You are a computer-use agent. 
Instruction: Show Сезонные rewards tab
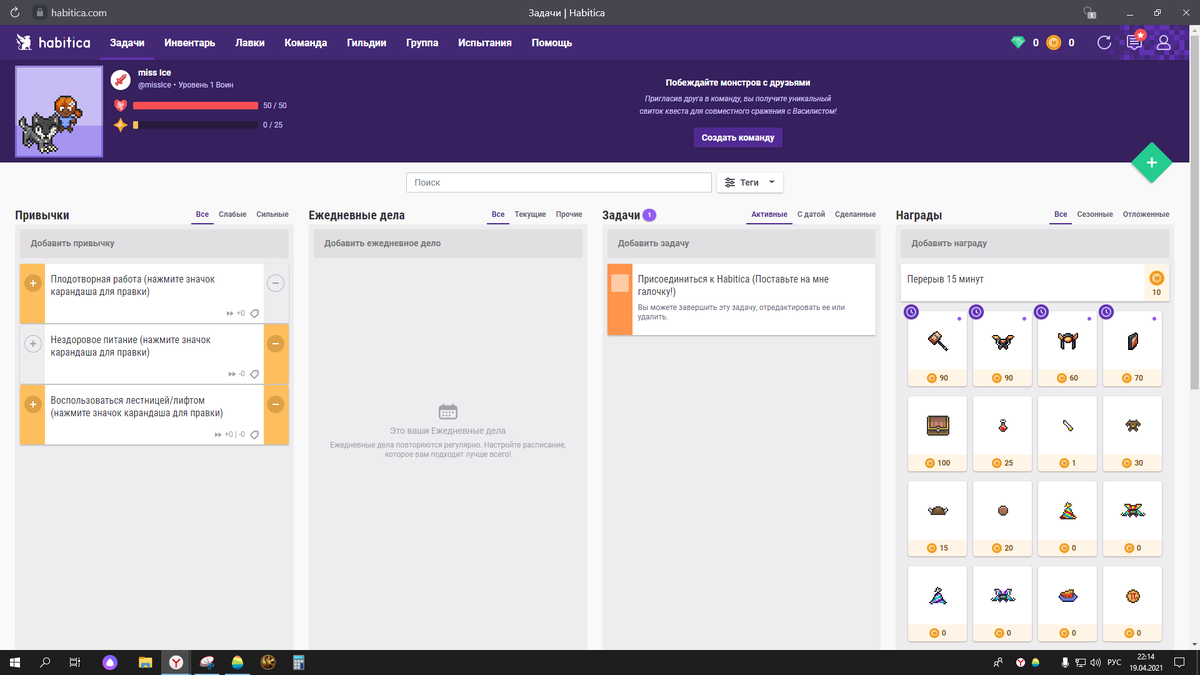point(1095,215)
